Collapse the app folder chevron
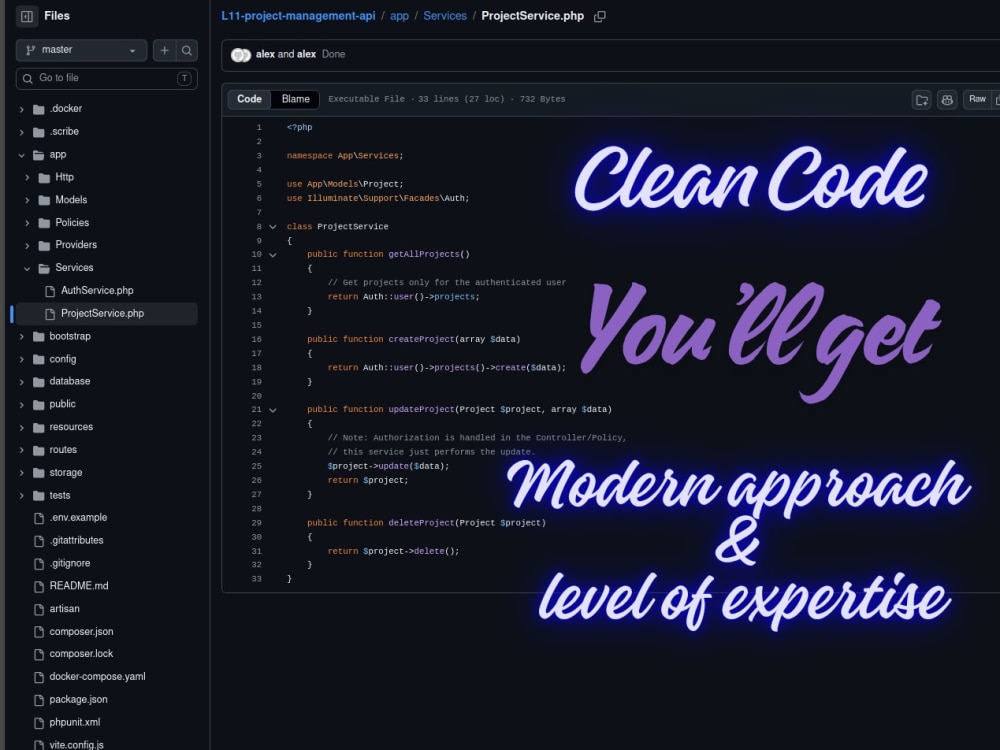This screenshot has width=1000, height=750. pos(22,155)
